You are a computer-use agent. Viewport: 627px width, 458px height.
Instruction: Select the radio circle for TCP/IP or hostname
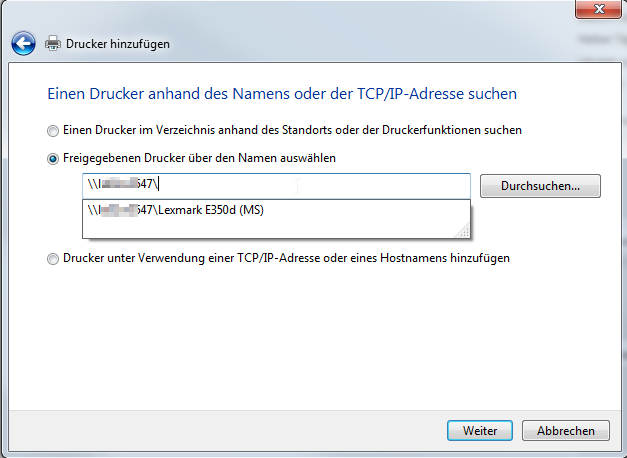[52, 258]
